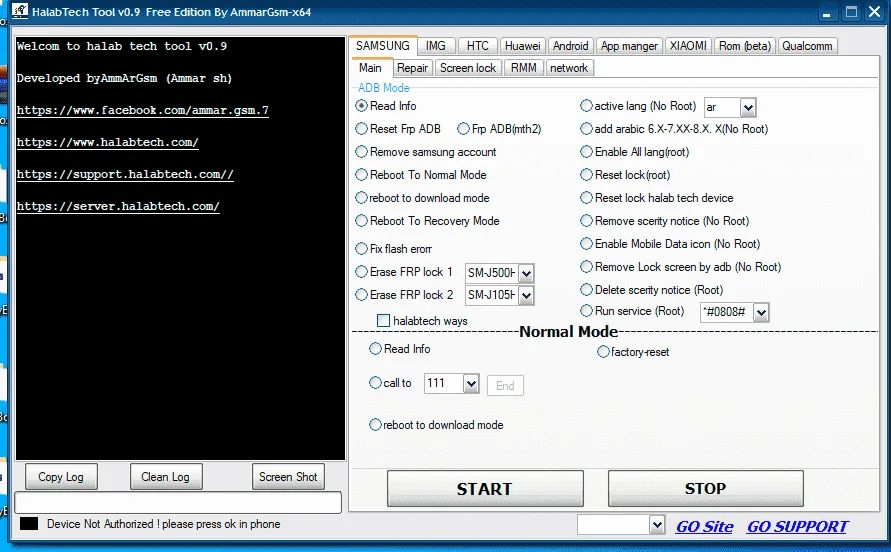The image size is (891, 552).
Task: Select Erase FRP lock 1 radio
Action: pos(361,272)
